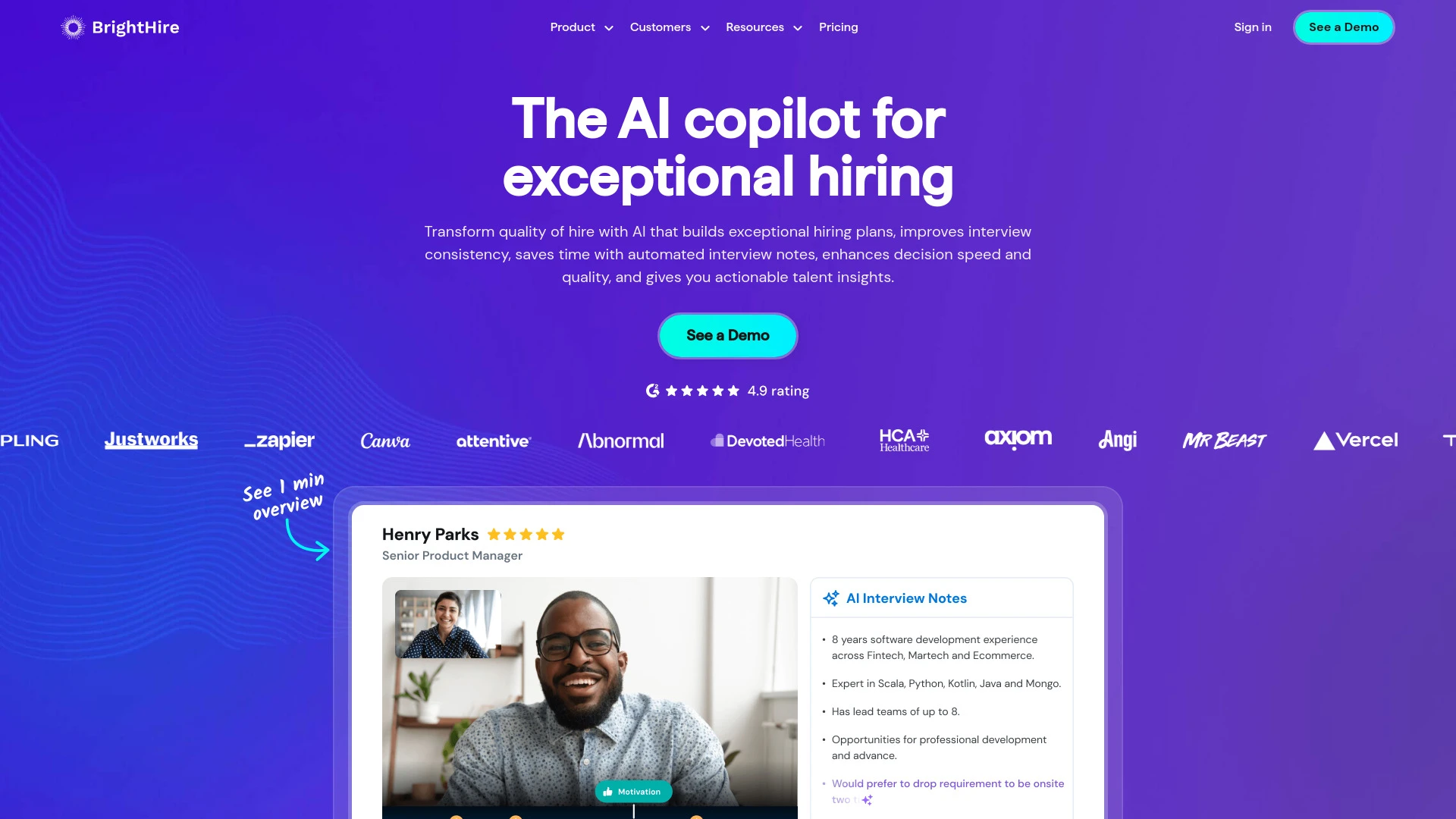Click the See a Demo button in navbar
Screen dimensions: 1456x819
pyautogui.click(x=1343, y=27)
